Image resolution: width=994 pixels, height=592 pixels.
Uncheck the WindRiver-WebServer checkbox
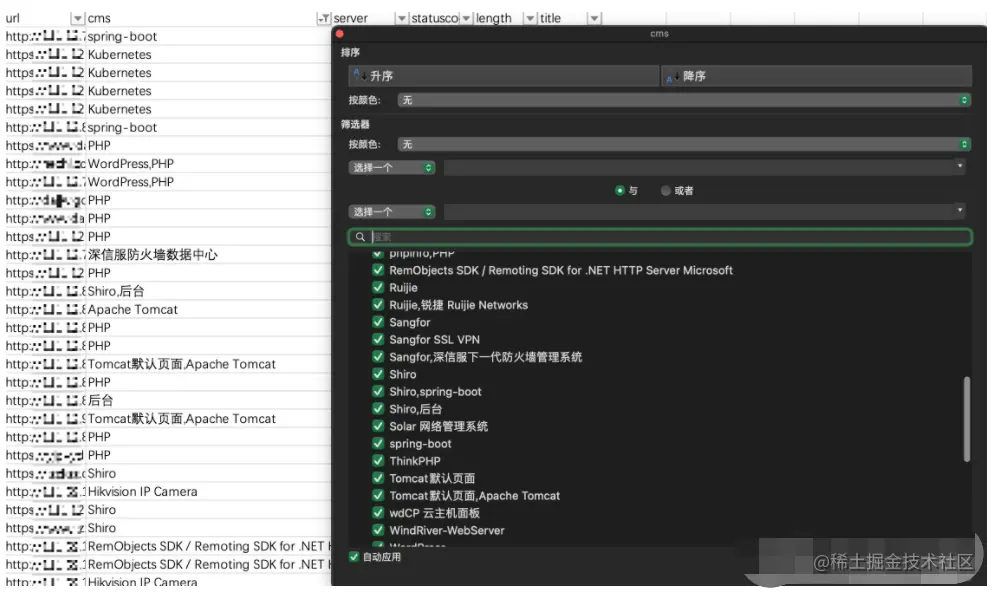[x=378, y=531]
